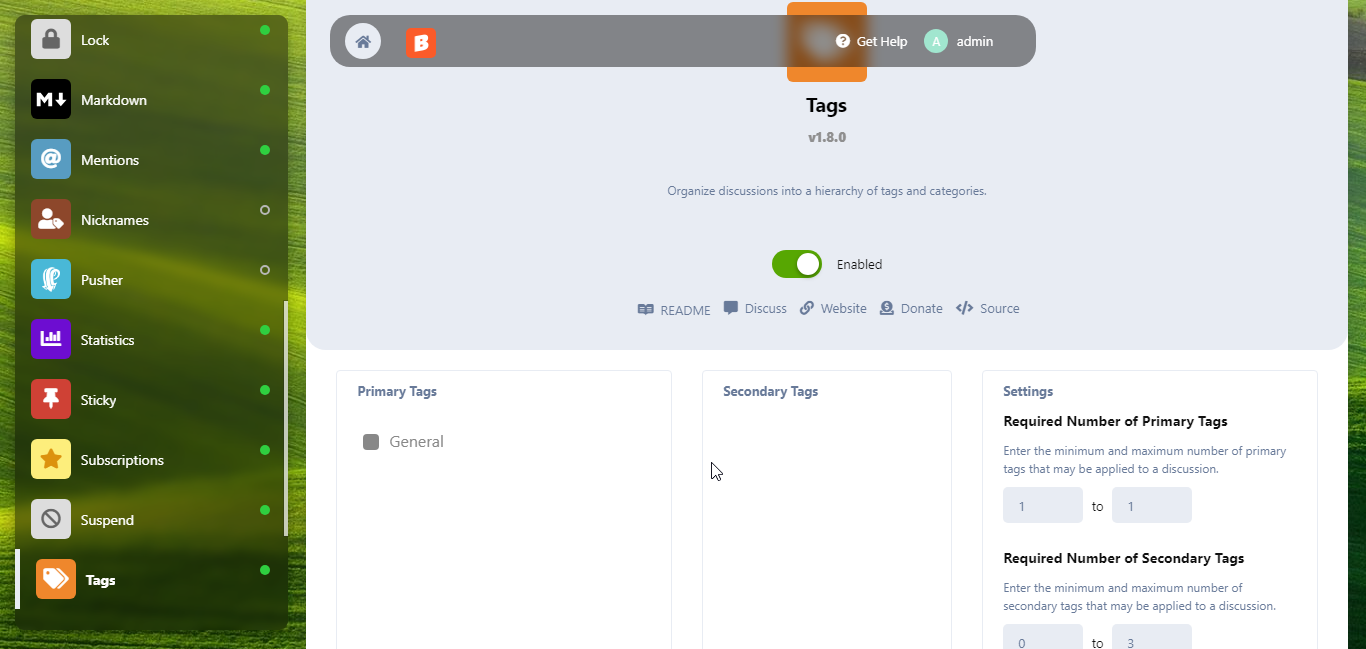Select the Pusher feather icon
The image size is (1366, 649).
tap(51, 279)
